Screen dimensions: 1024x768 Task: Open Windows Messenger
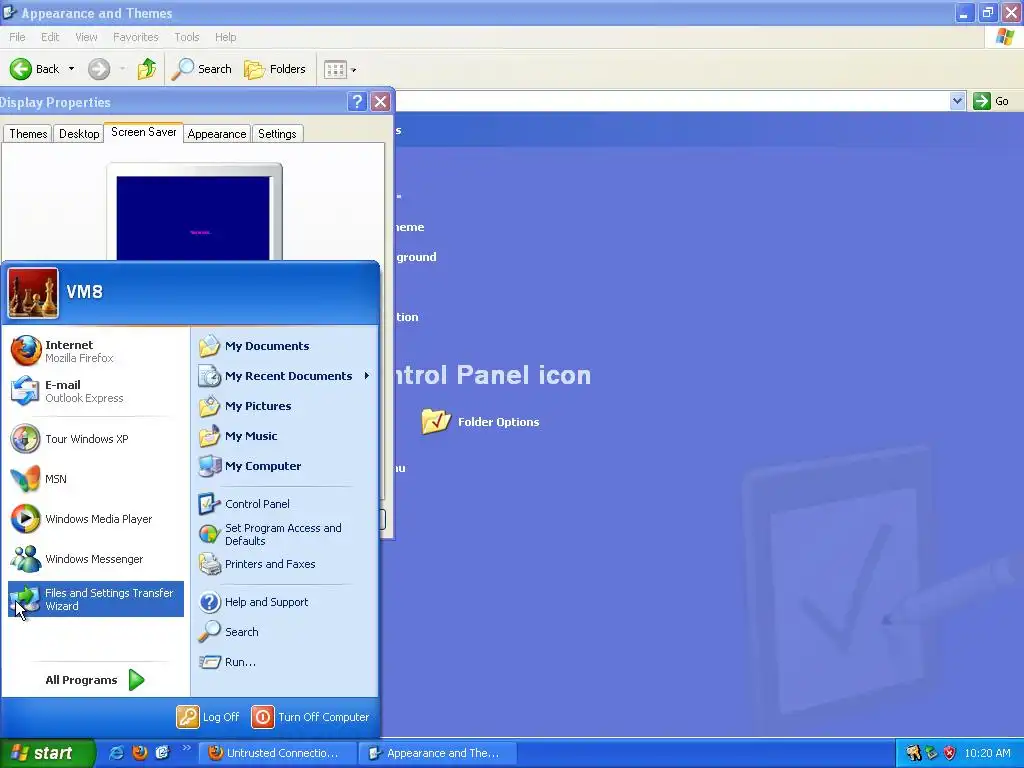[95, 559]
